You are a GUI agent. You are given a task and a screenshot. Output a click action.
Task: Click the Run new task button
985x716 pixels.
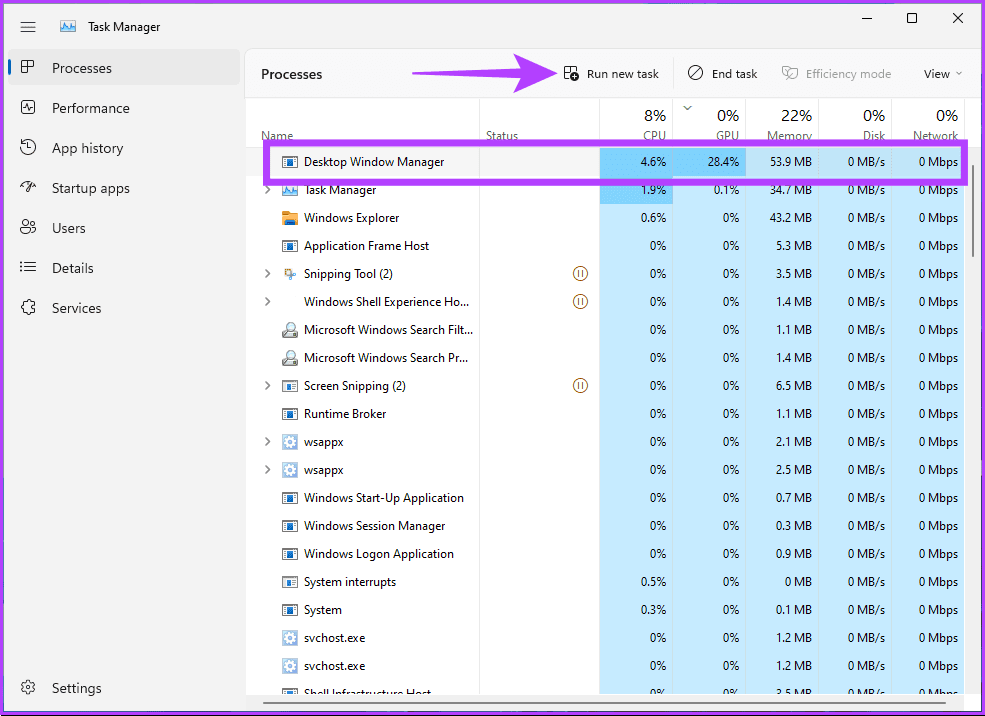click(611, 74)
